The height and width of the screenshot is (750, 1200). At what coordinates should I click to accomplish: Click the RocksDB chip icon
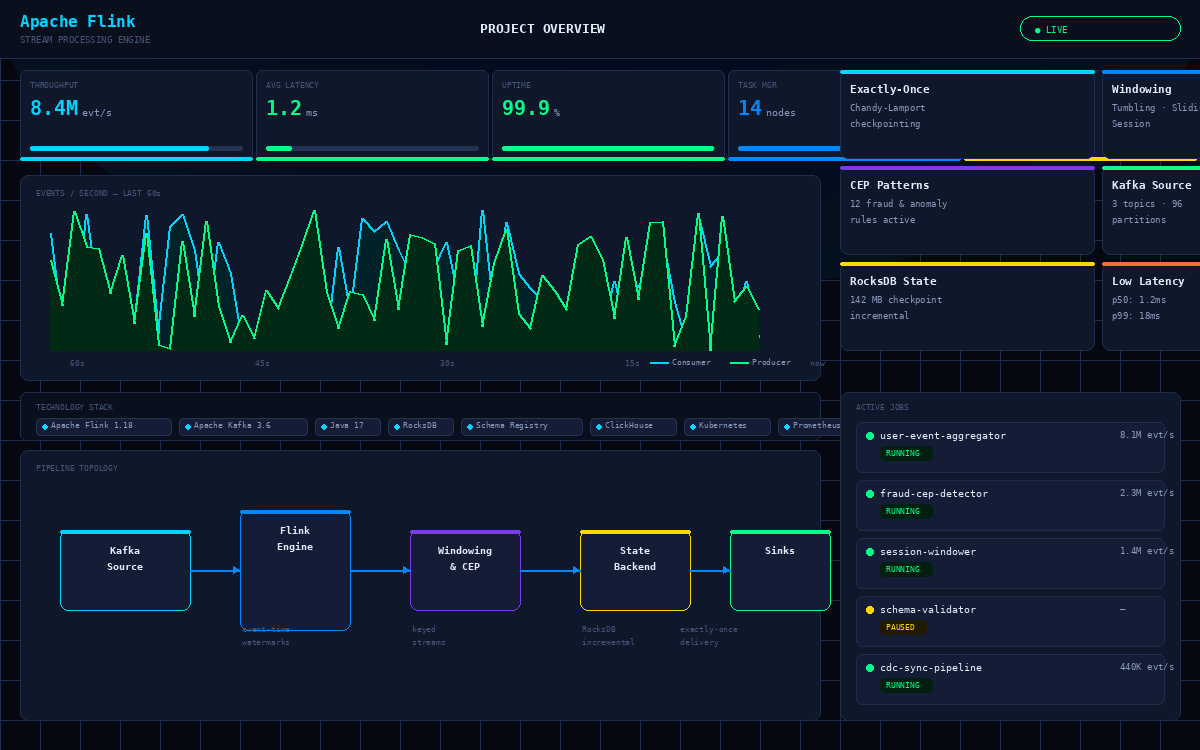point(395,426)
